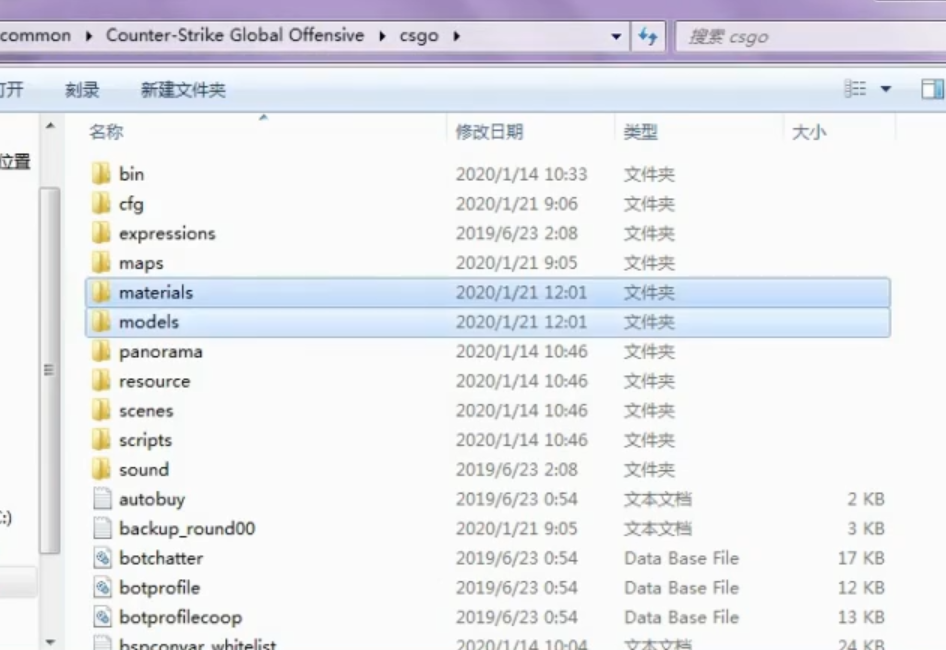Select the botchatter file name
This screenshot has width=946, height=650.
coord(161,558)
